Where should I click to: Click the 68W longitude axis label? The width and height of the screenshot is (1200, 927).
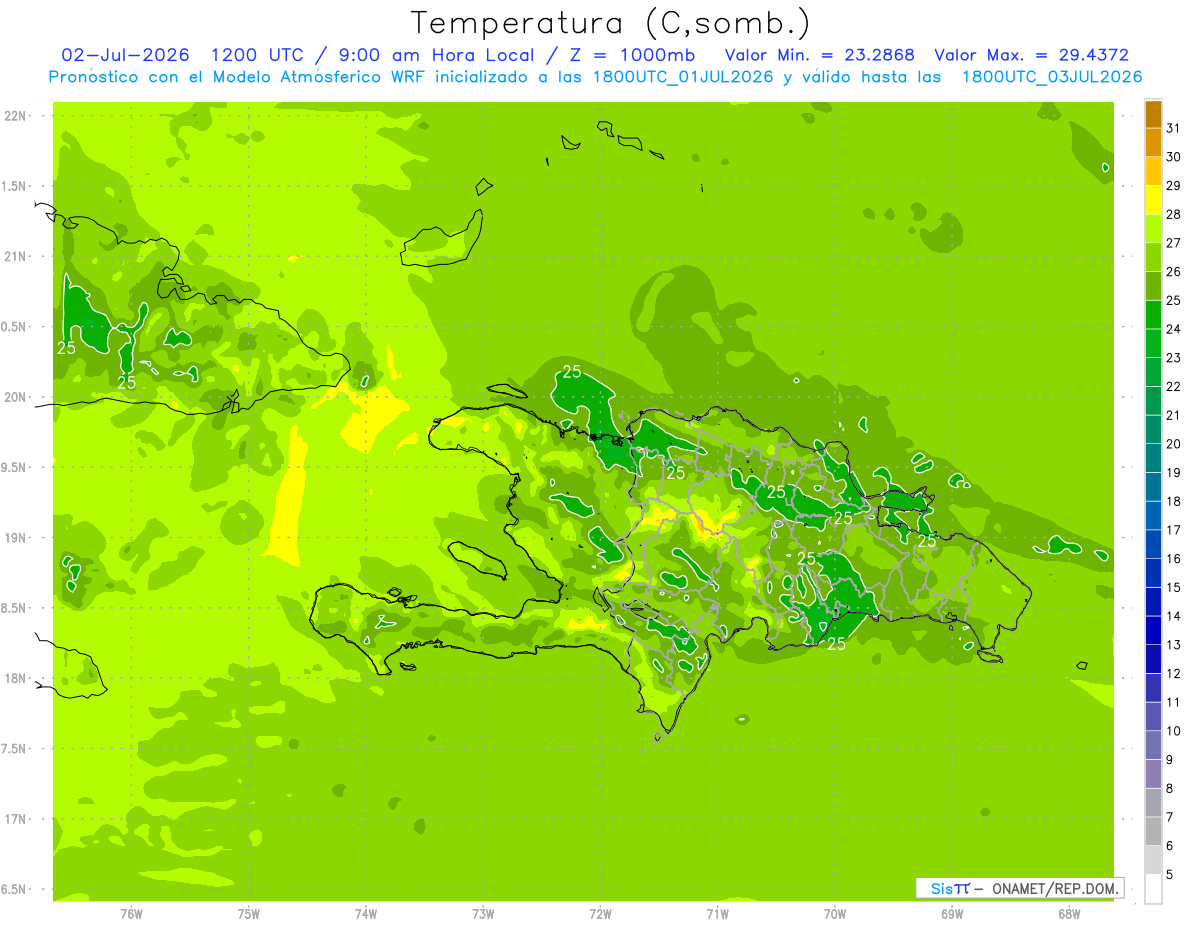click(x=1068, y=914)
